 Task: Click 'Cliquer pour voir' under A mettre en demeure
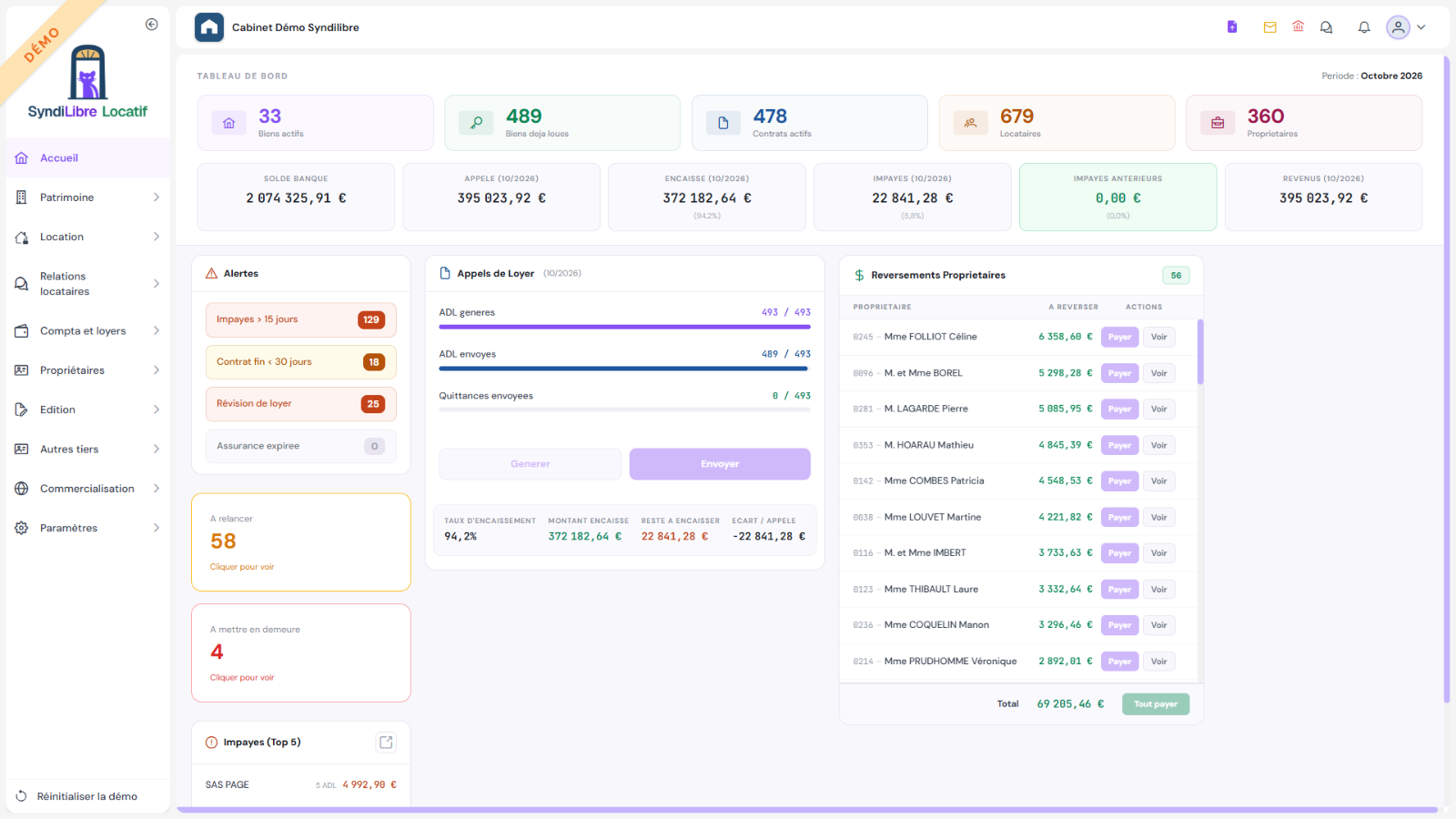(242, 678)
